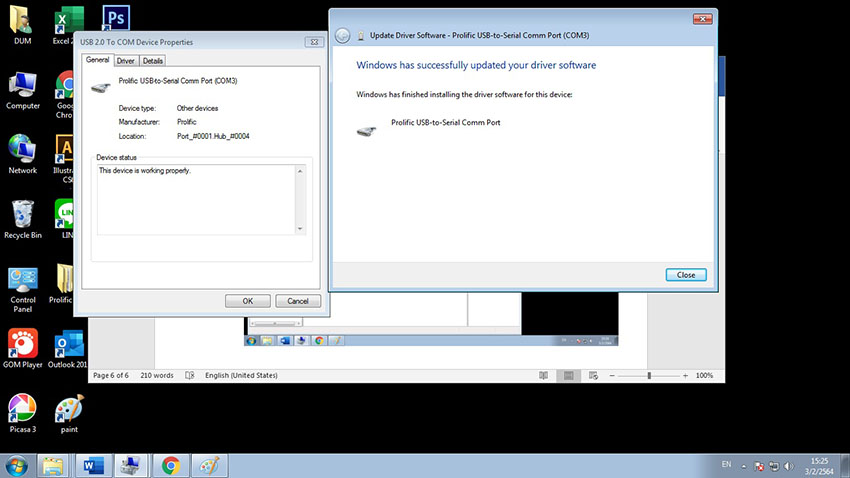Click 'English (United States)' language in Word
Viewport: 850px width, 478px height.
tap(241, 375)
